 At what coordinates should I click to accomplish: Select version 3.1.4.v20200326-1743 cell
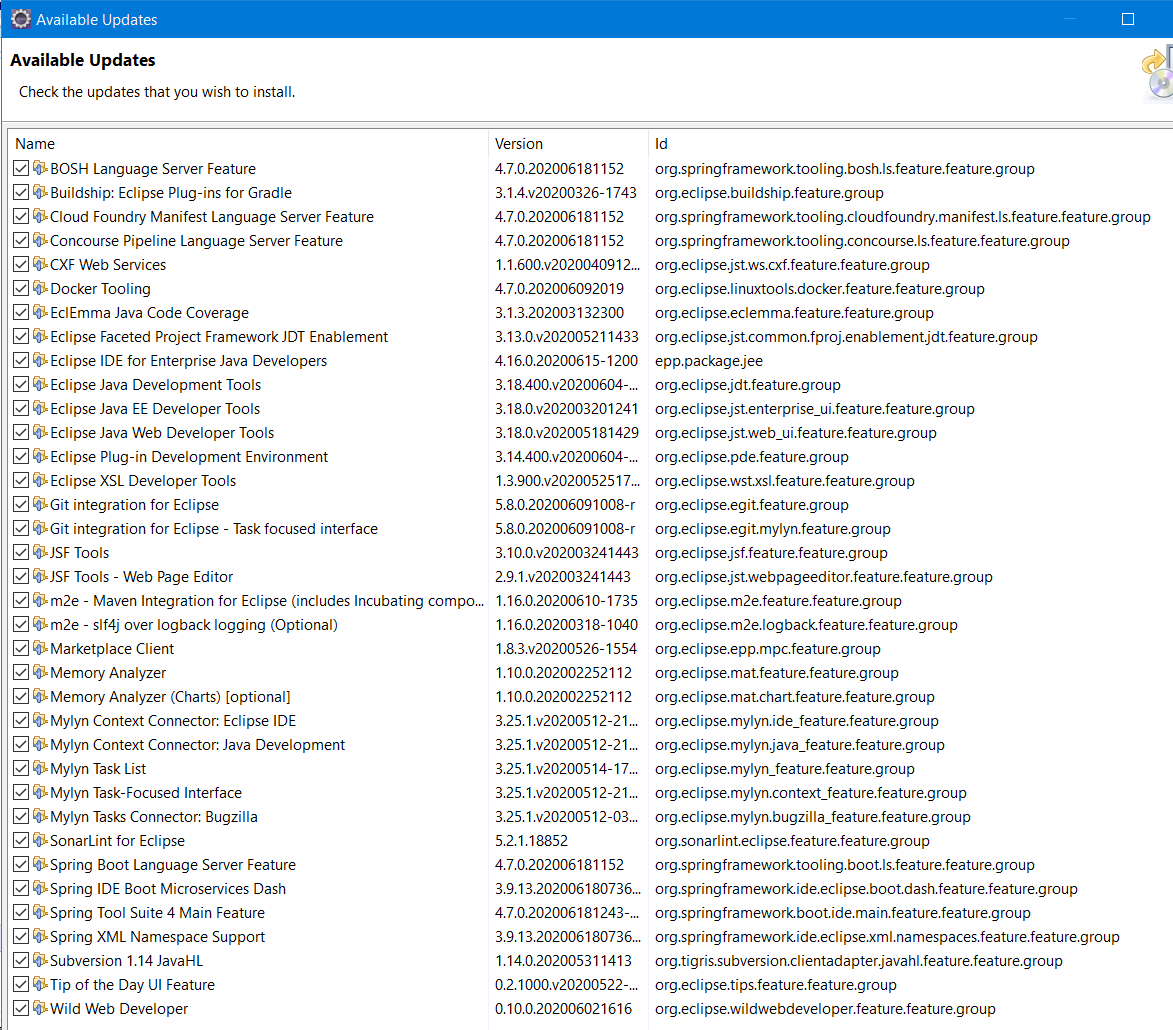tap(566, 192)
